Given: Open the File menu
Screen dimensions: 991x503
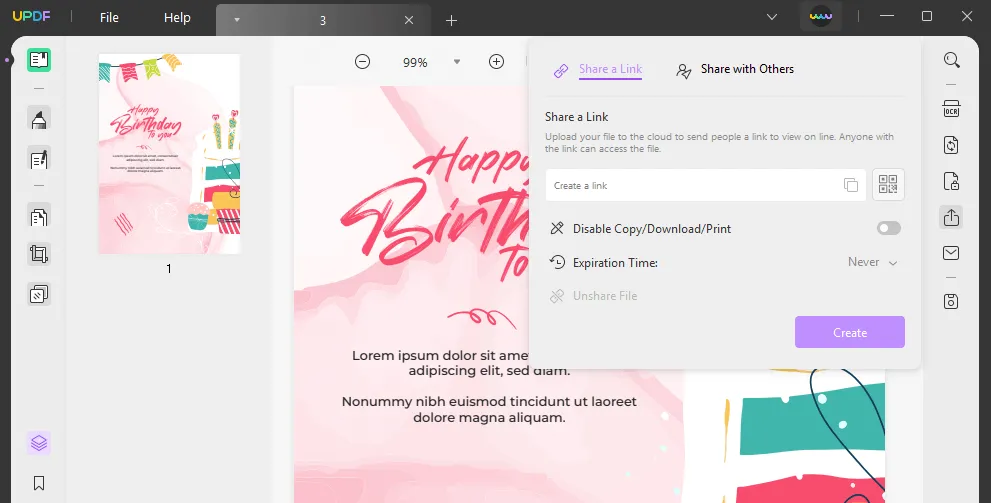Looking at the screenshot, I should click(109, 18).
